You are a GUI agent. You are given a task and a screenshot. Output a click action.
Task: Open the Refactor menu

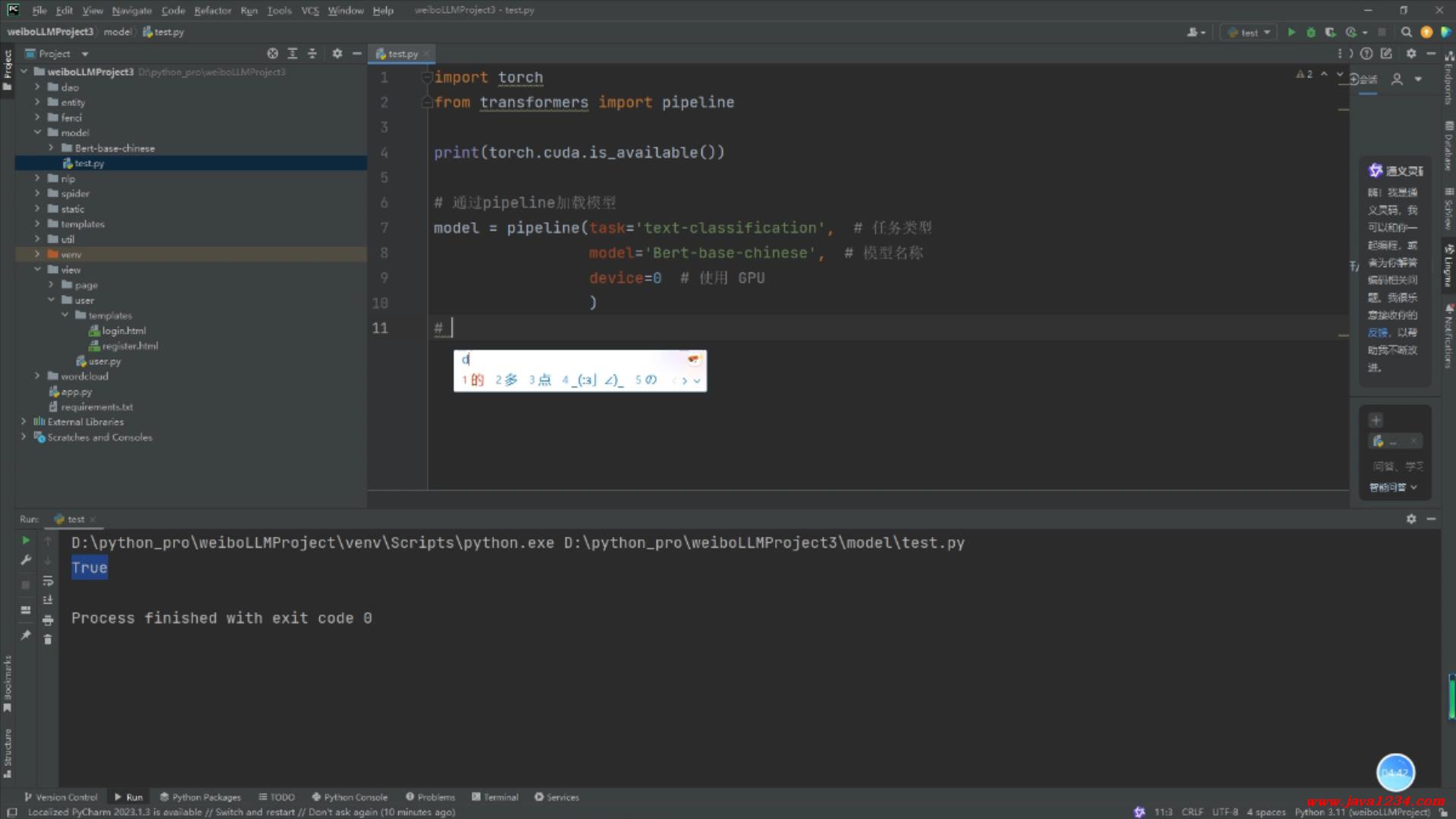212,11
